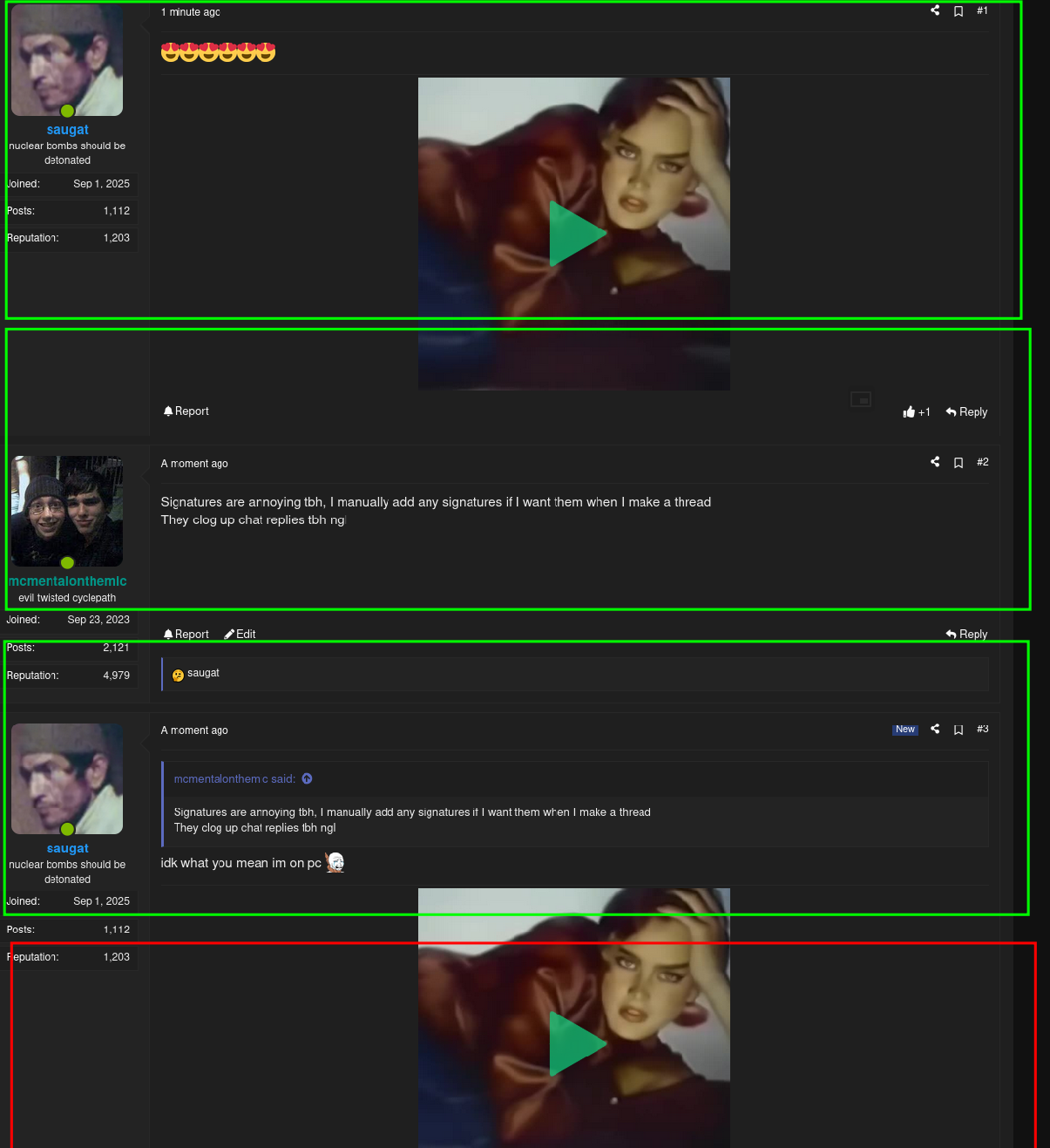Click the Report bell icon on post #2
Viewport: 1050px width, 1148px height.
click(168, 634)
